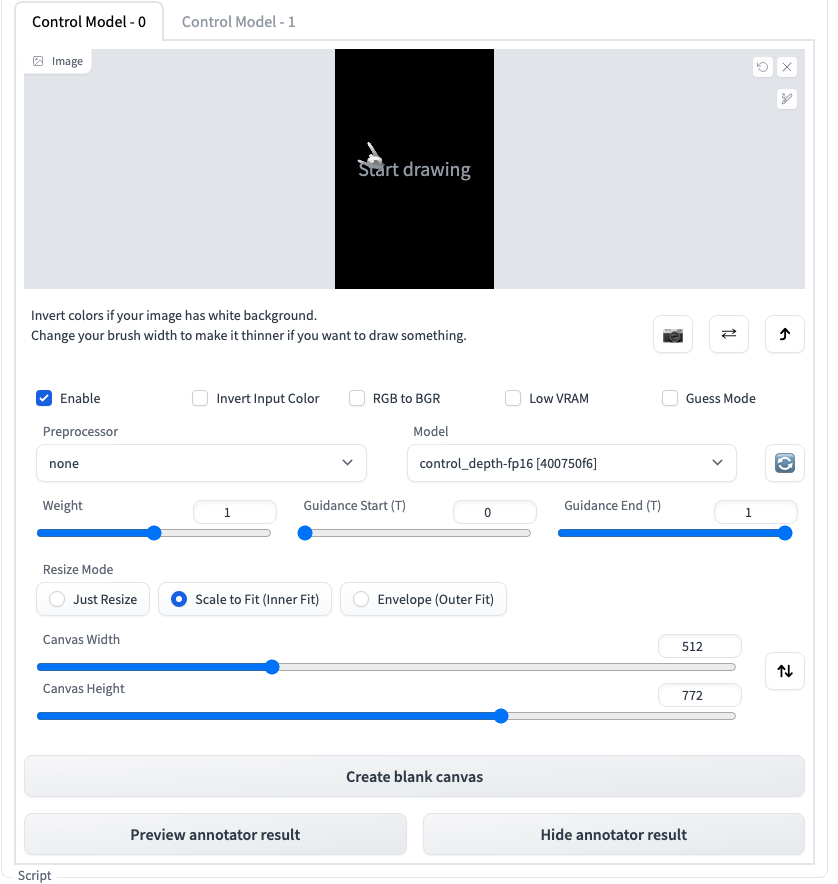Adjust the Guidance End (T) slider
Image resolution: width=838 pixels, height=884 pixels.
[x=675, y=533]
